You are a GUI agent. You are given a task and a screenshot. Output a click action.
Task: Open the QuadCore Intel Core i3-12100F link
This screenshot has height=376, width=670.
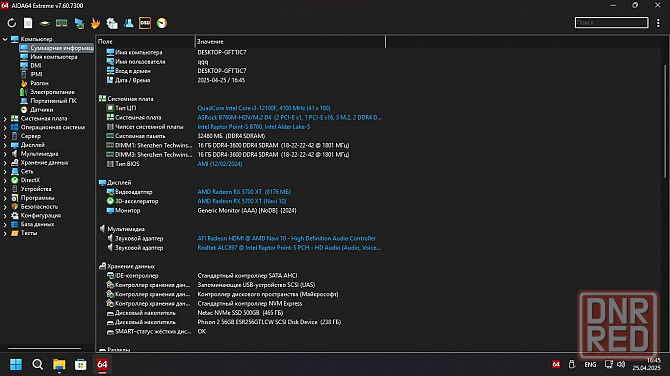coord(264,108)
